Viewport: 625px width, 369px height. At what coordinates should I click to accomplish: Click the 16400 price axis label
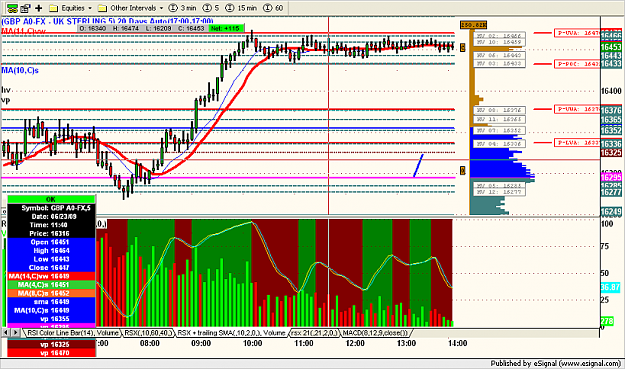point(611,91)
